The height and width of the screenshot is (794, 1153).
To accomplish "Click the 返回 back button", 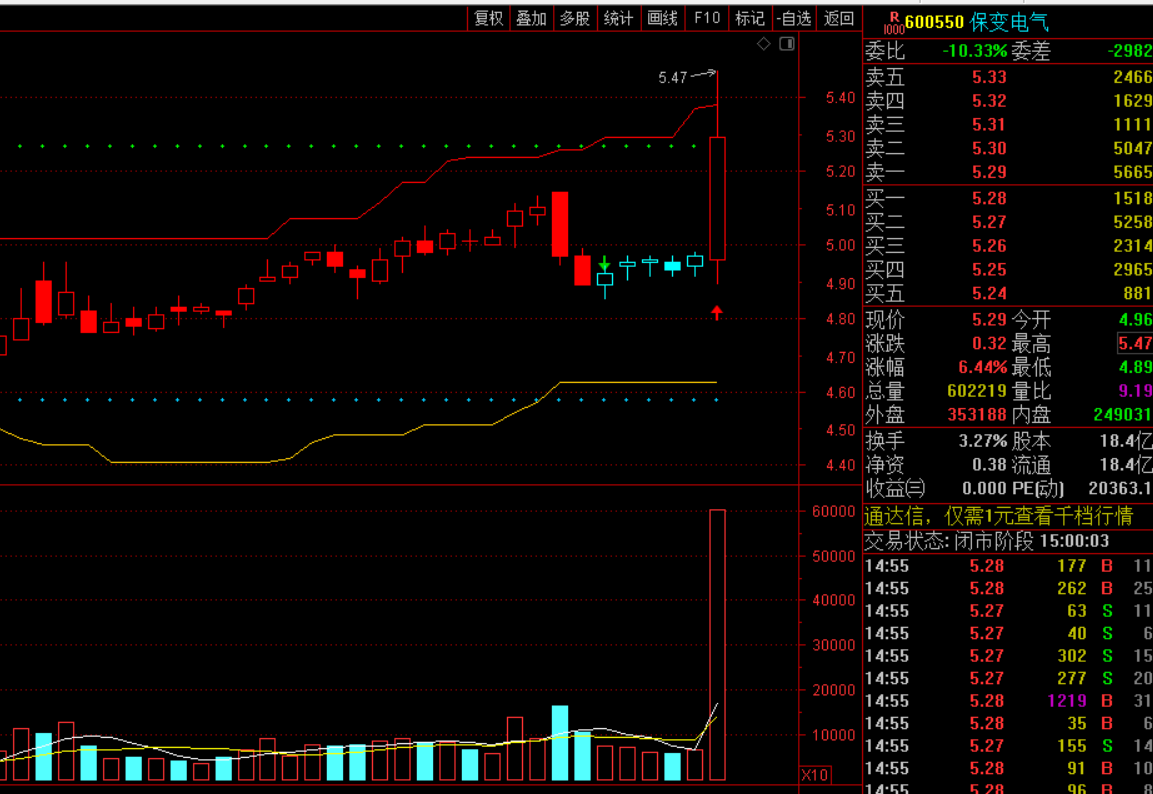I will tap(839, 18).
